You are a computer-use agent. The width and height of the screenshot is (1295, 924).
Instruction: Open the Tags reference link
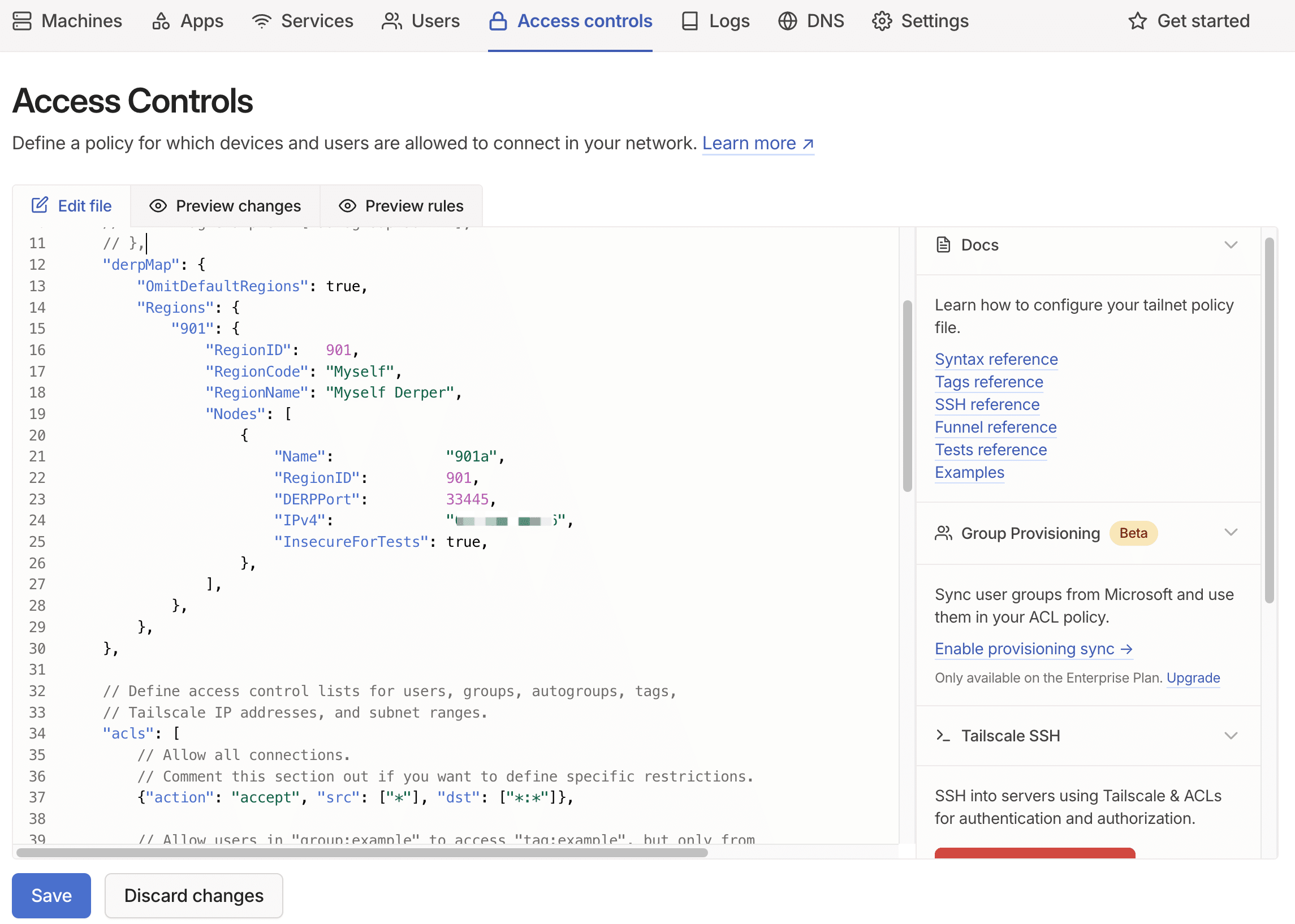(x=989, y=382)
